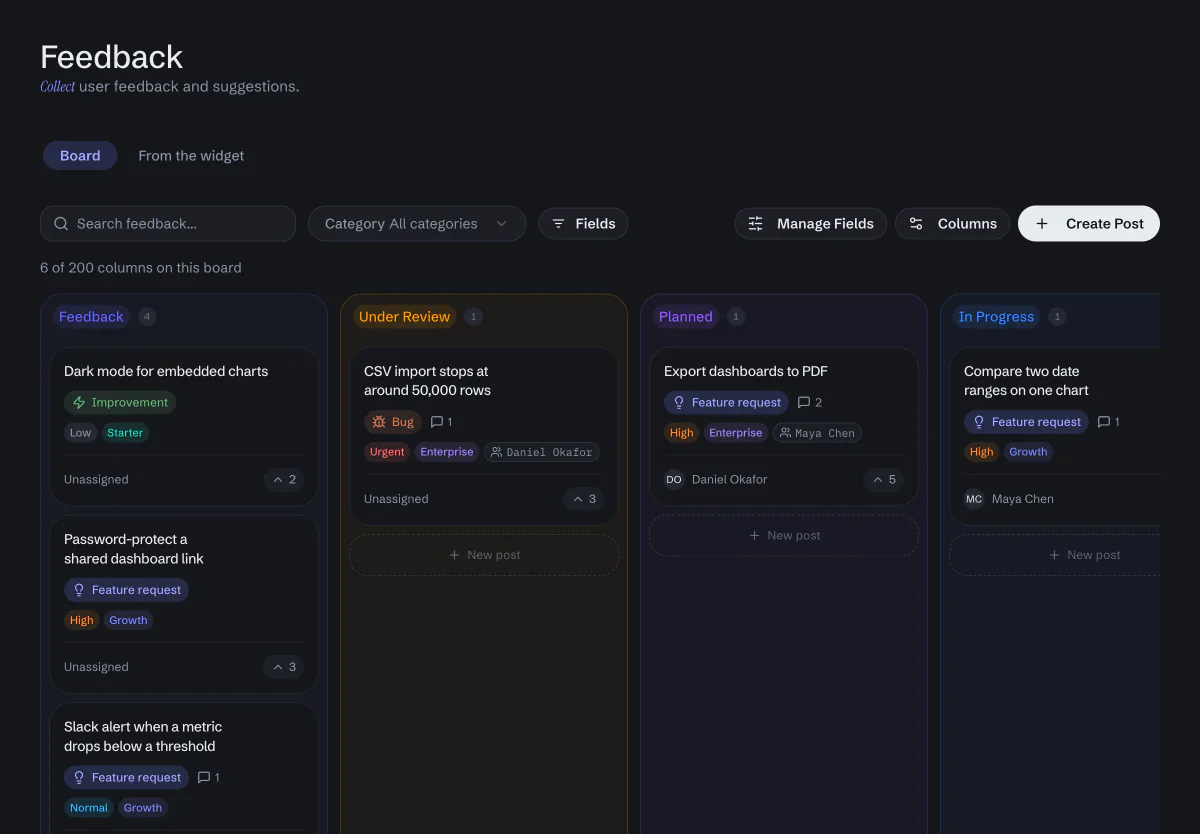This screenshot has height=834, width=1200.
Task: Click High tag on Password-protect card
Action: [82, 620]
